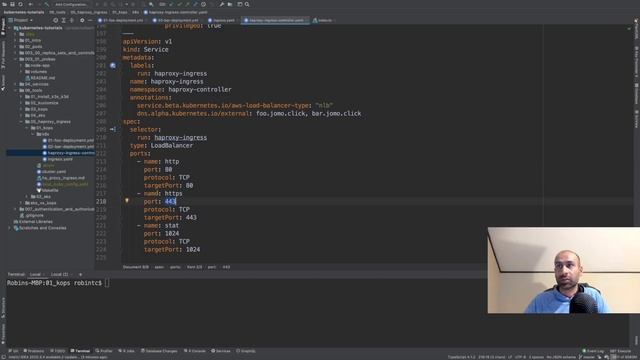Open the wrench settings icon in toolbar
Image resolution: width=640 pixels, height=360 pixels.
222,4
